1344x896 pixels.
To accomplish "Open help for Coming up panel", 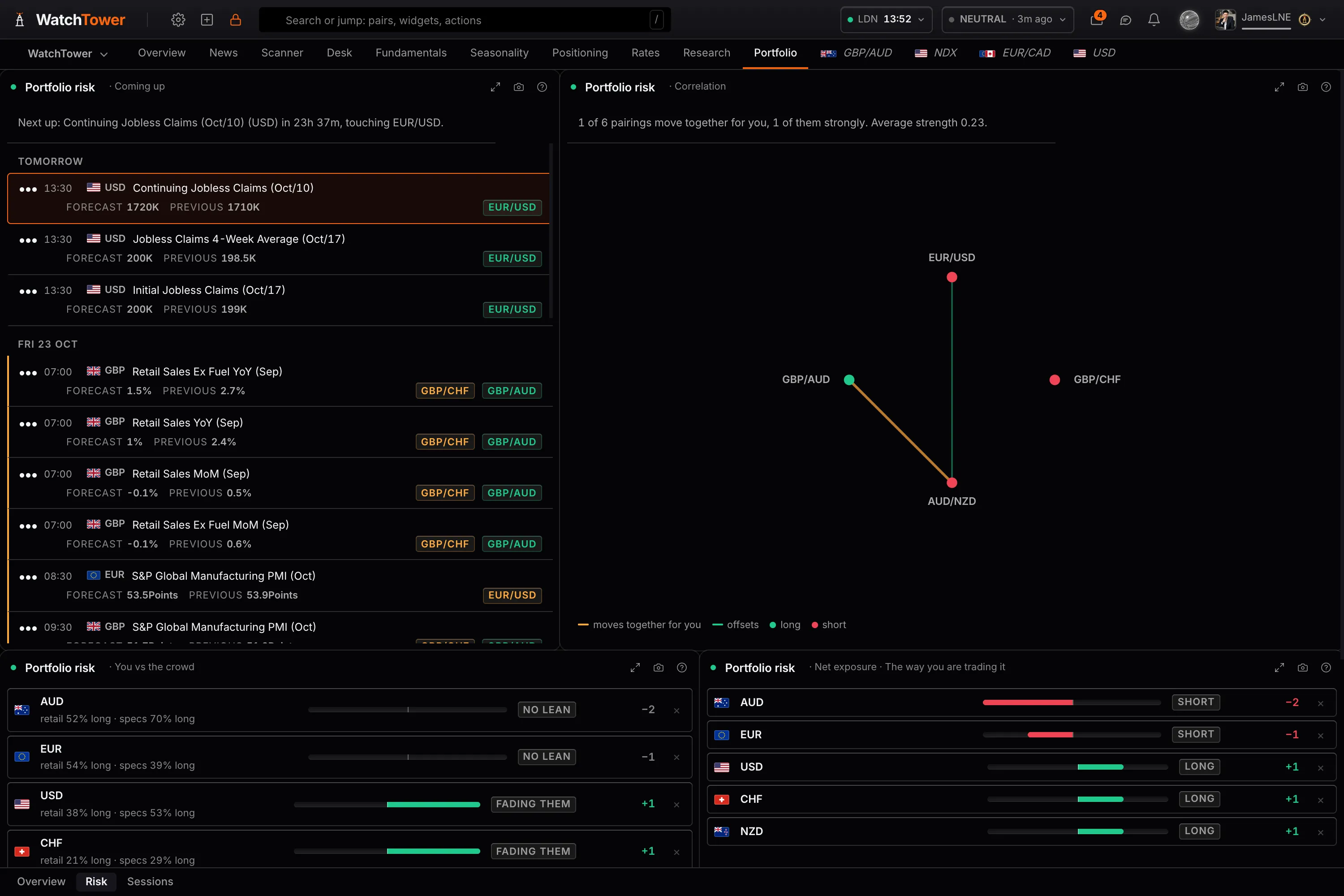I will click(542, 87).
